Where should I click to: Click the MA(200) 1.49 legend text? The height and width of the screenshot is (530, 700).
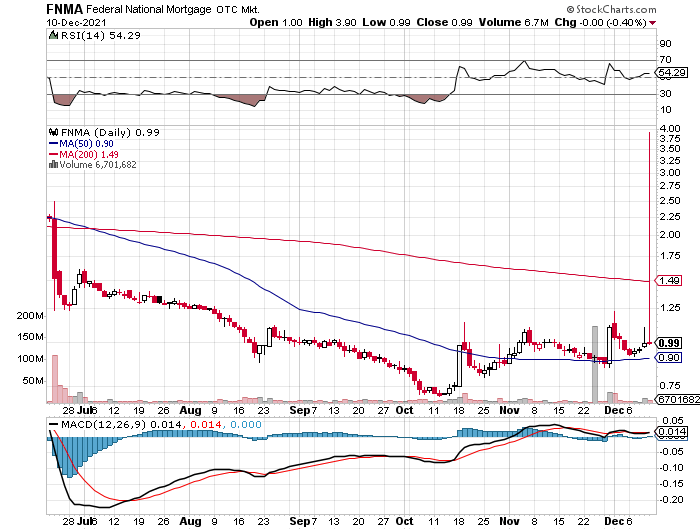(89, 154)
